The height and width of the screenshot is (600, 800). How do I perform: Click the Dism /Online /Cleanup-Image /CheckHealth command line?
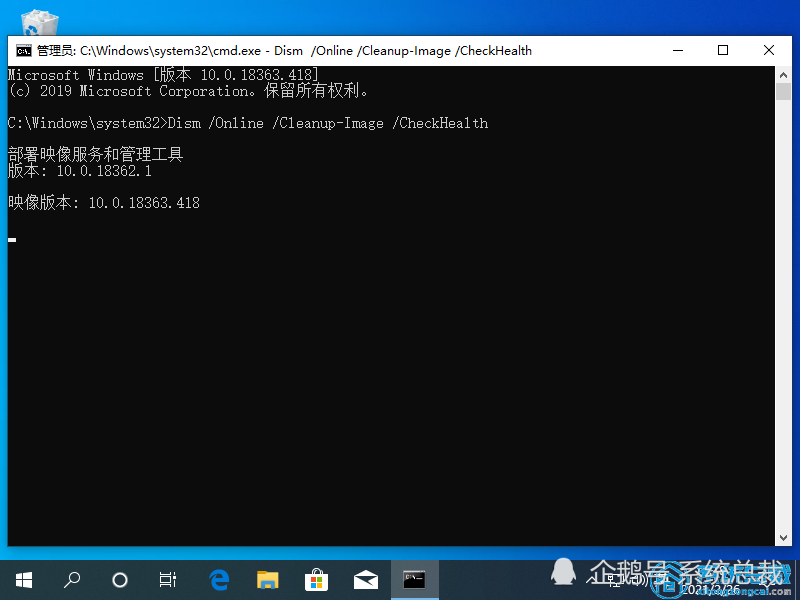coord(248,123)
